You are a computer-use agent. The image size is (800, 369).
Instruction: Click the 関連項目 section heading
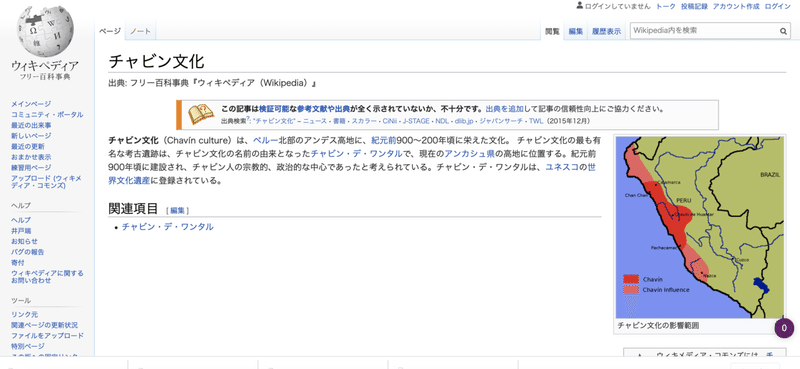pyautogui.click(x=134, y=208)
